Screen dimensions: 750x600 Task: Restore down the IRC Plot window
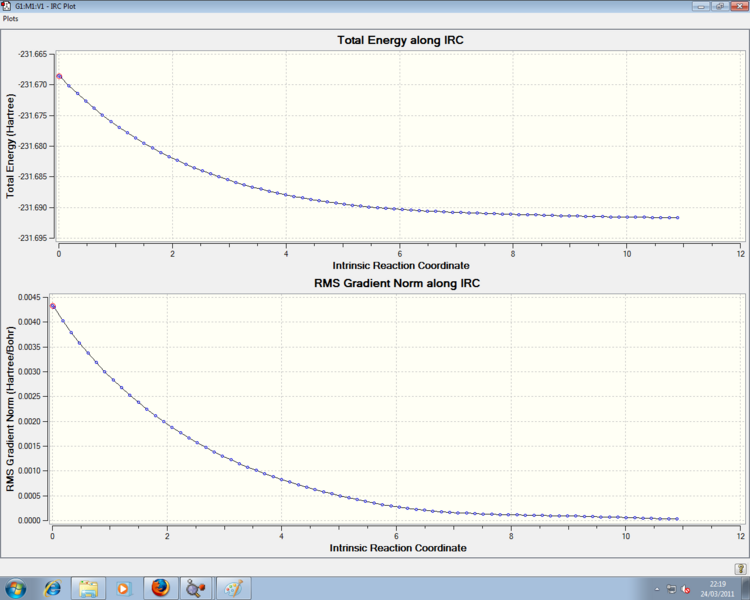pos(719,6)
